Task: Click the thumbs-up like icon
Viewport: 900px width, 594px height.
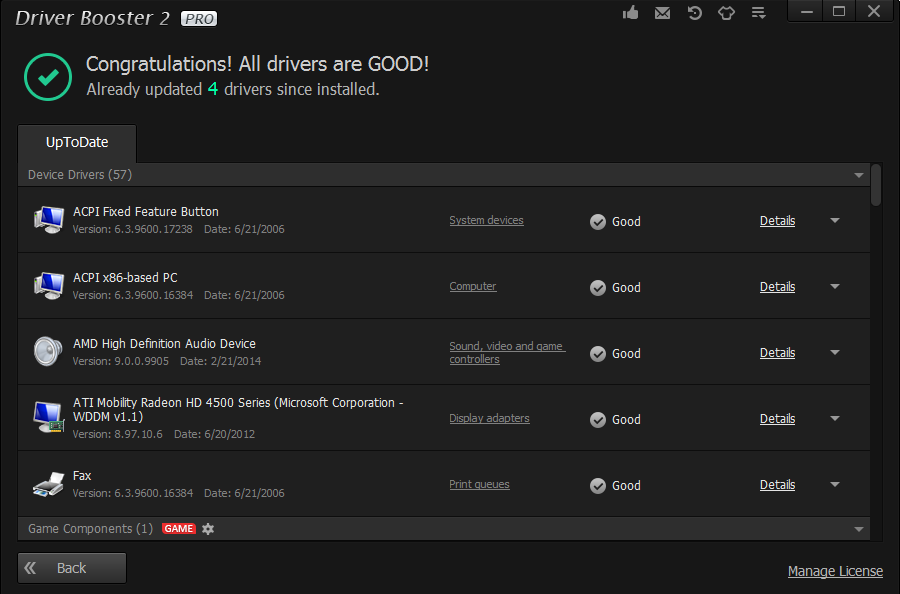Action: 630,12
